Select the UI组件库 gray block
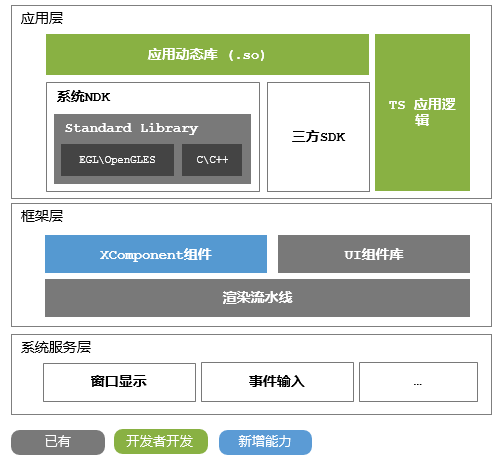This screenshot has width=502, height=458. pyautogui.click(x=374, y=254)
